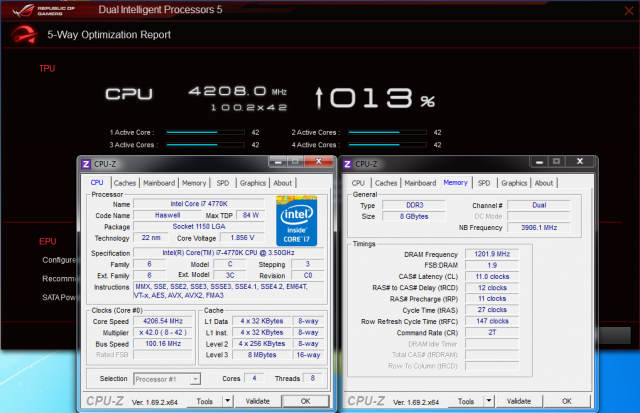Close the Dual Intelligent Processors 5 window

[629, 11]
